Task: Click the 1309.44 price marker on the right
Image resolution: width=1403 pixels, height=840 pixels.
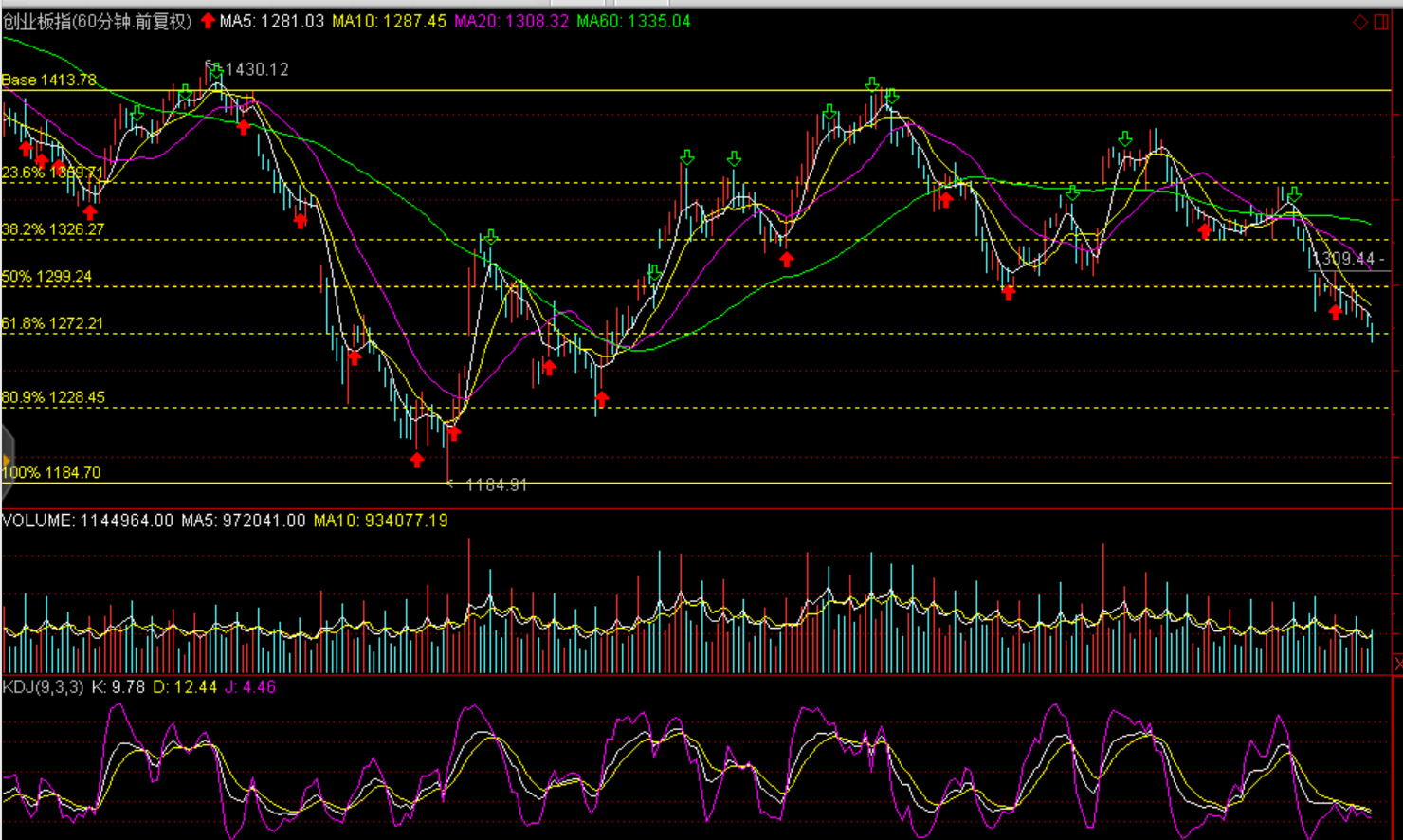Action: coord(1342,259)
